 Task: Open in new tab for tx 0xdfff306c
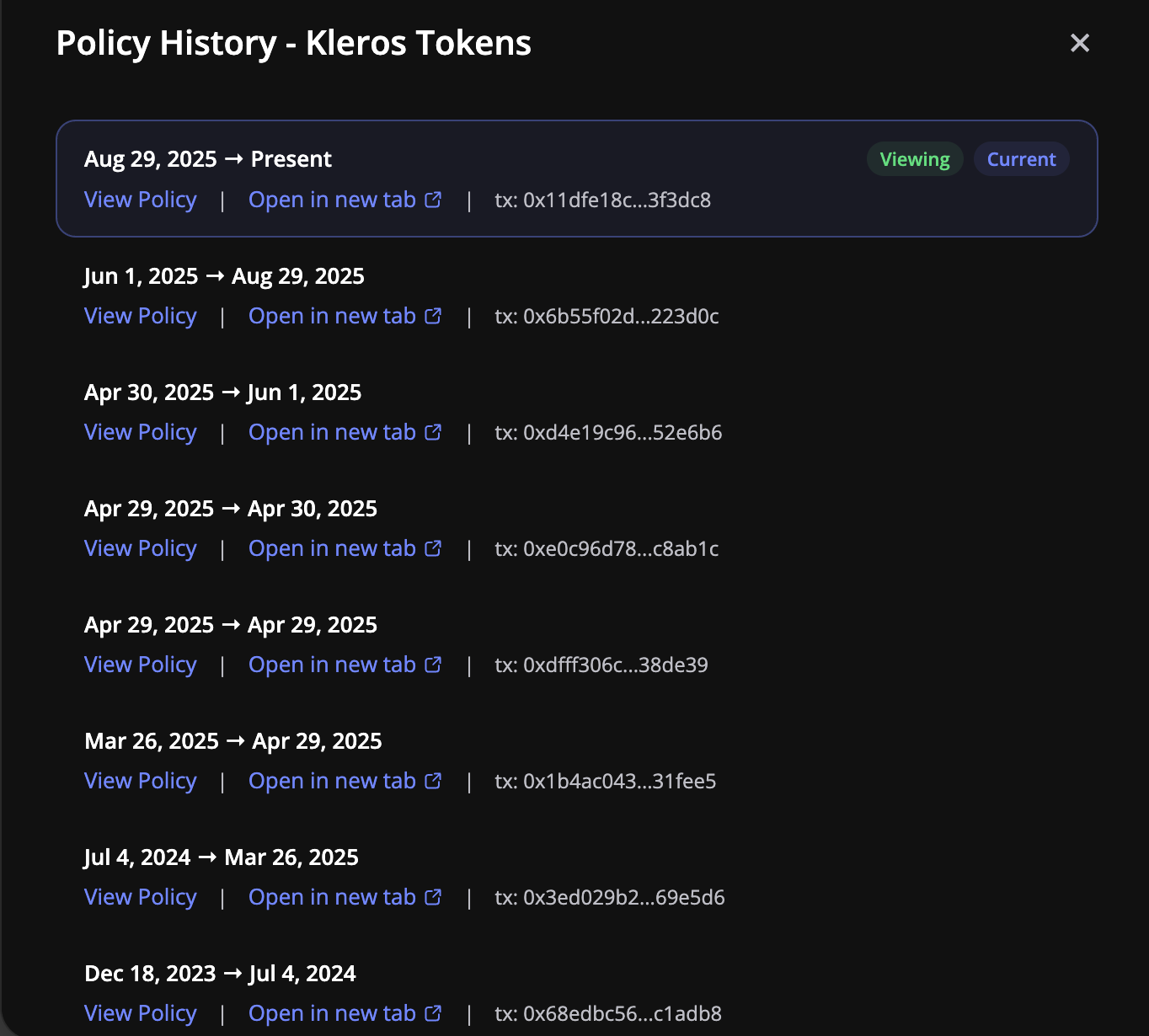click(345, 665)
